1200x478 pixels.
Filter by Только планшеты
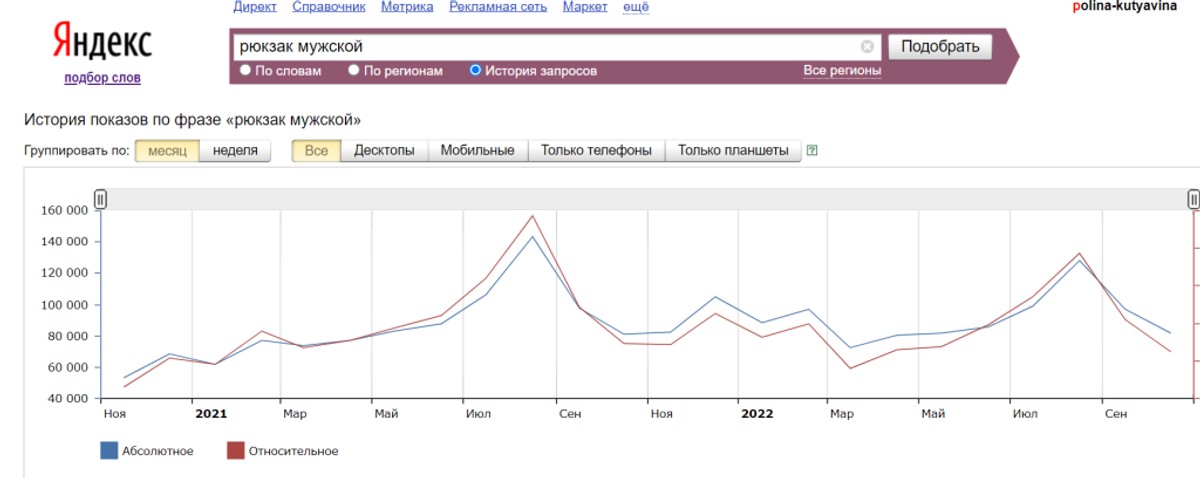click(x=733, y=151)
